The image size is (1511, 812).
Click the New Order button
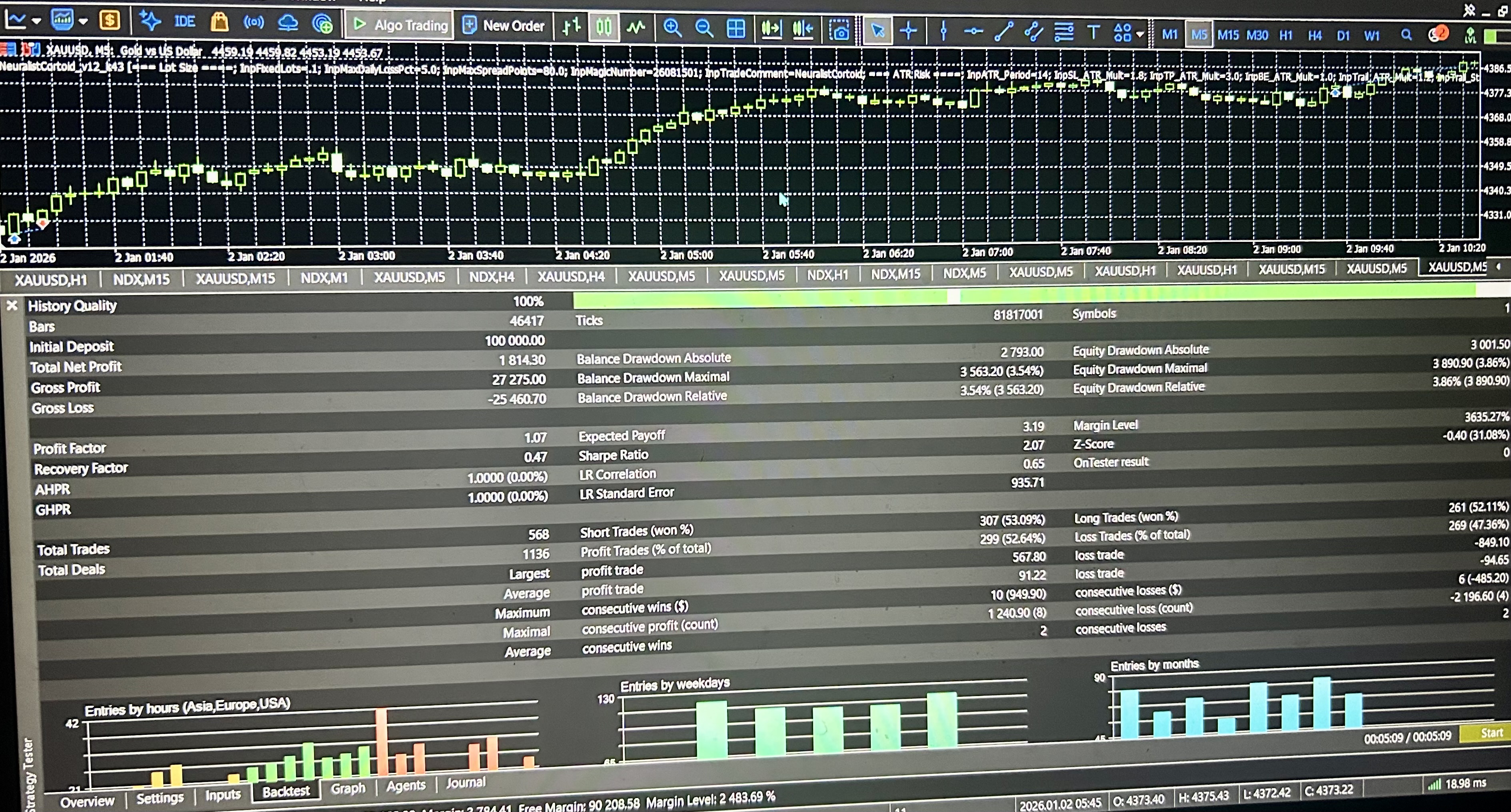pos(504,26)
